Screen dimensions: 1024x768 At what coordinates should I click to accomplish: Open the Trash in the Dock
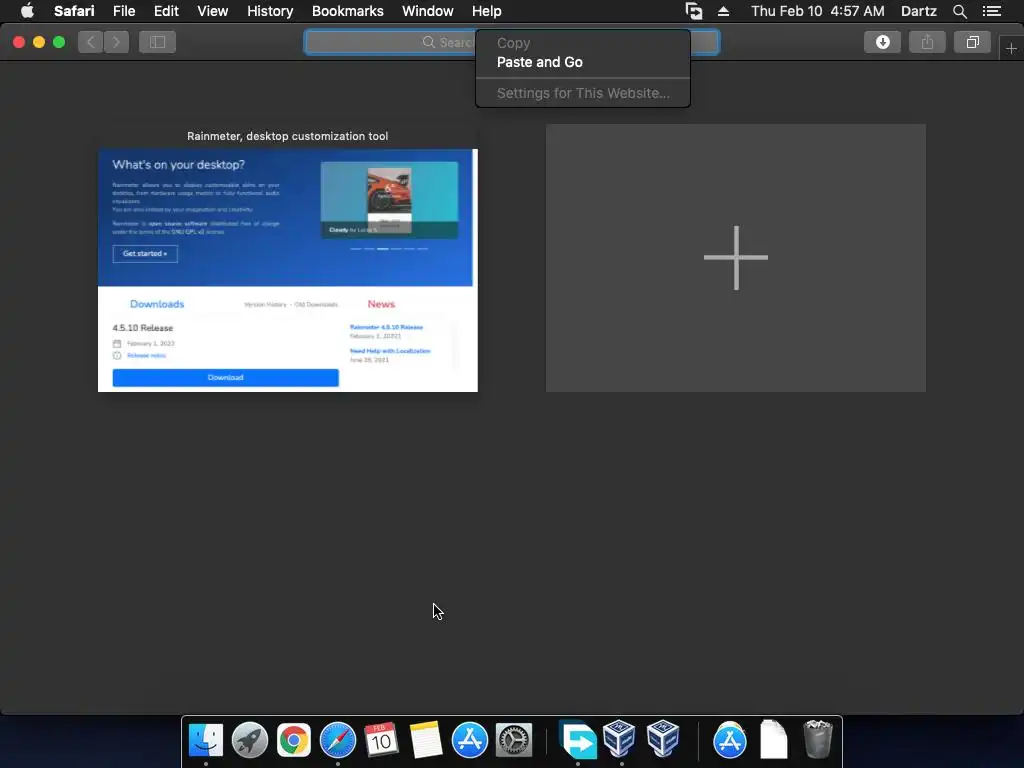coord(818,739)
